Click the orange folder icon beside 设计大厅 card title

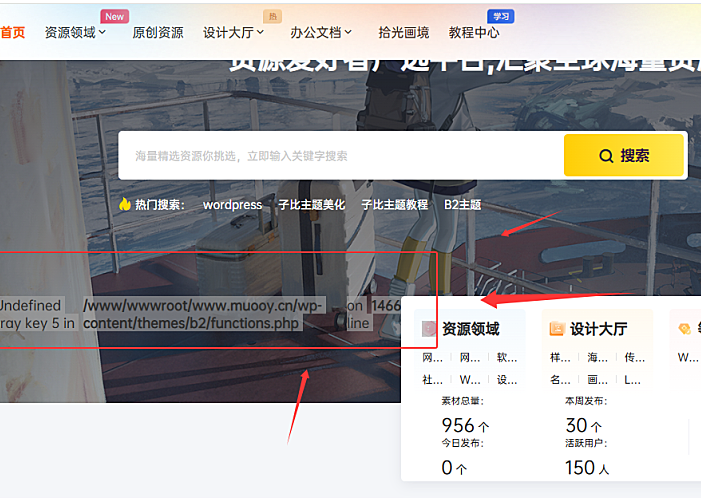557,329
